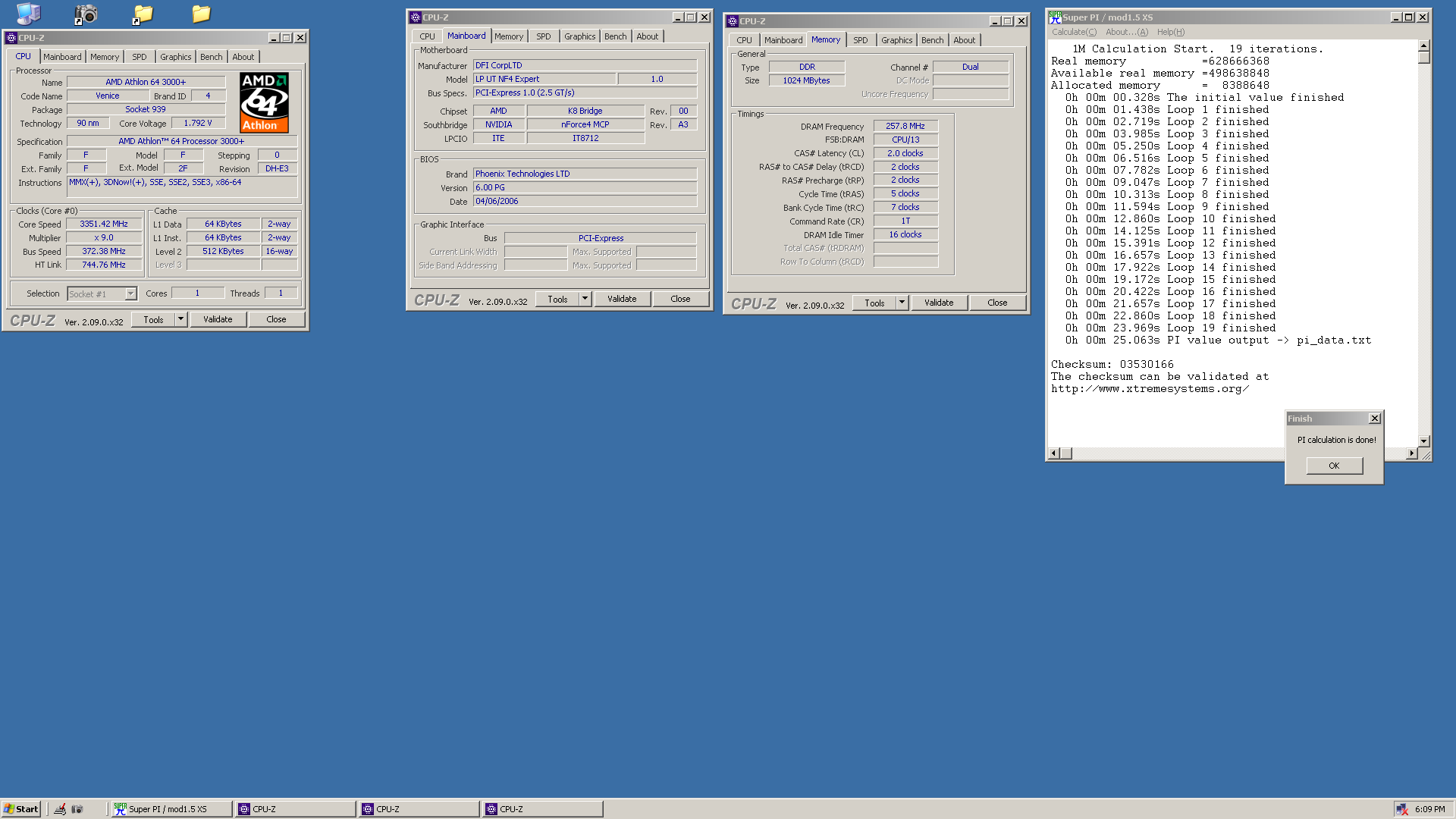Open About tab in CPU window
The height and width of the screenshot is (819, 1456).
click(243, 57)
